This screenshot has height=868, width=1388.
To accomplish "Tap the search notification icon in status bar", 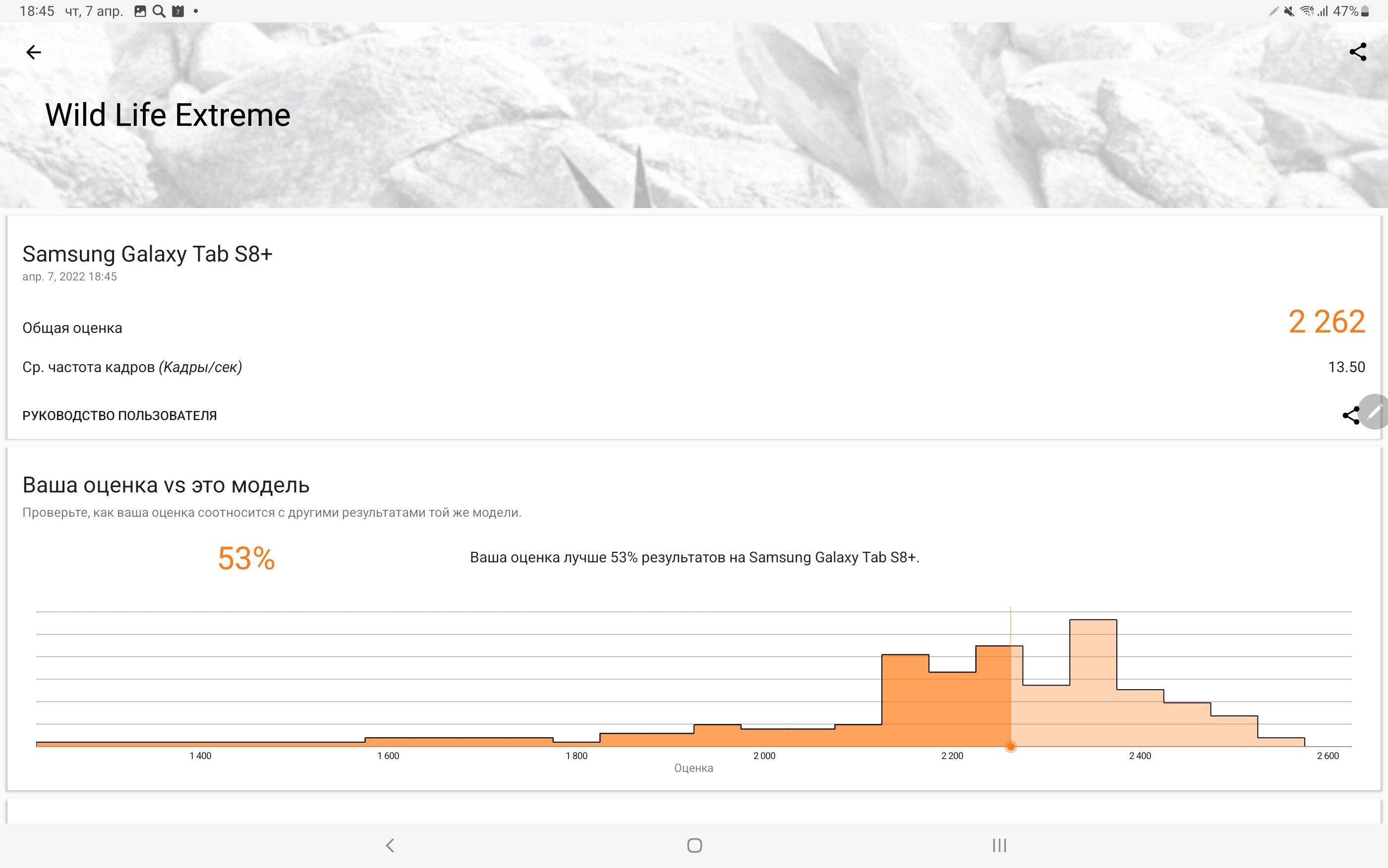I will coord(159,11).
